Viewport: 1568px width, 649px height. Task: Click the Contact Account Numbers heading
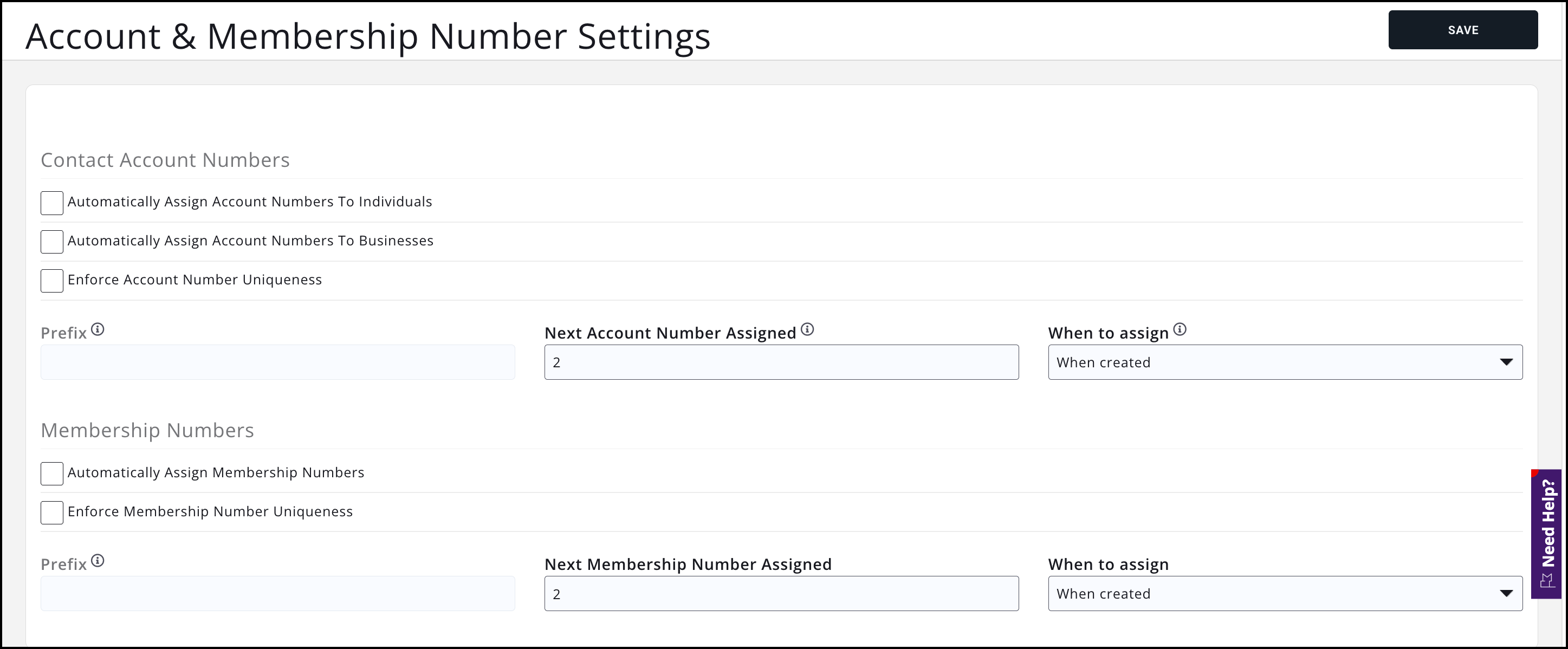pos(165,159)
